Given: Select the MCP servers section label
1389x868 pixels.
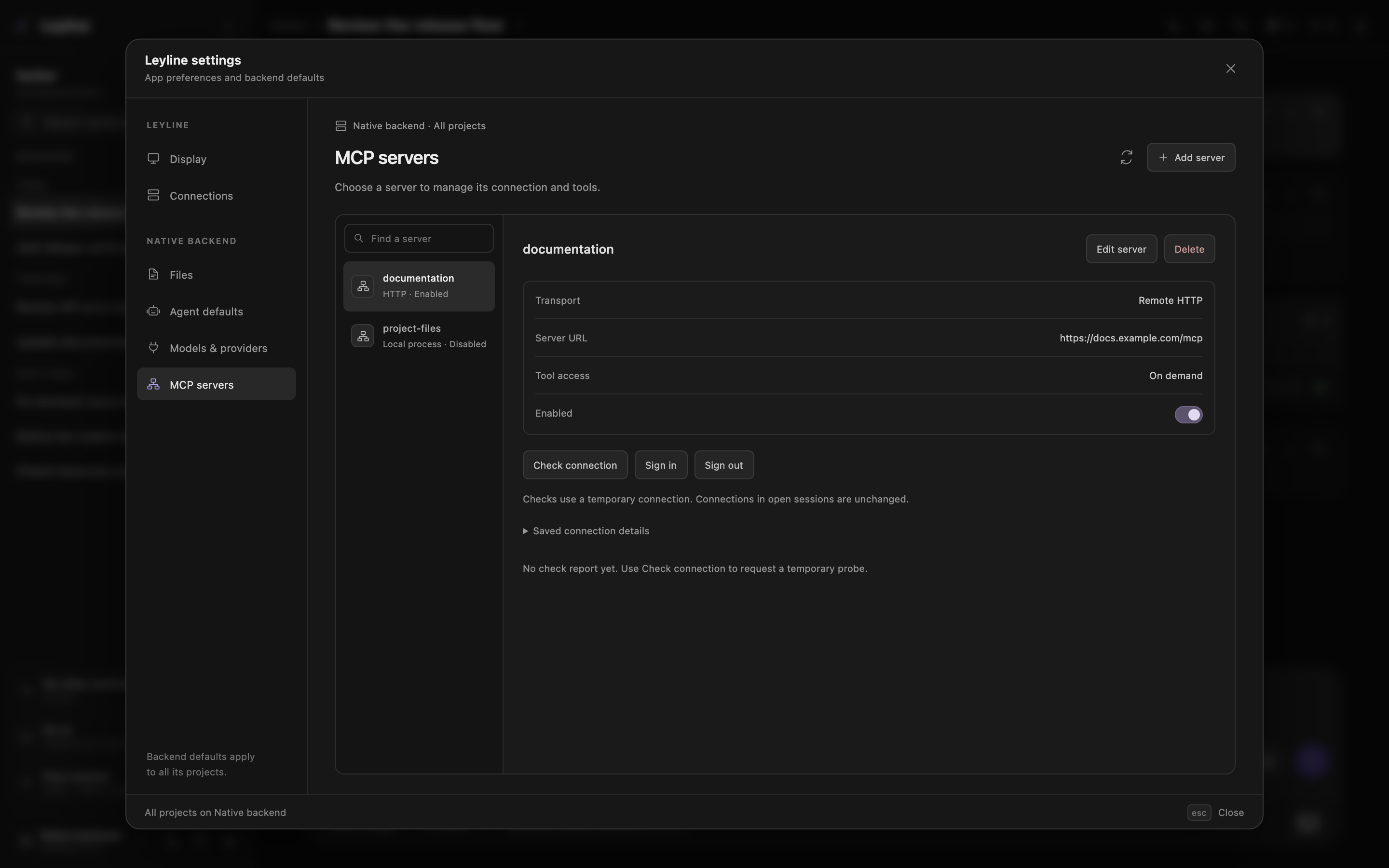Looking at the screenshot, I should pyautogui.click(x=202, y=385).
